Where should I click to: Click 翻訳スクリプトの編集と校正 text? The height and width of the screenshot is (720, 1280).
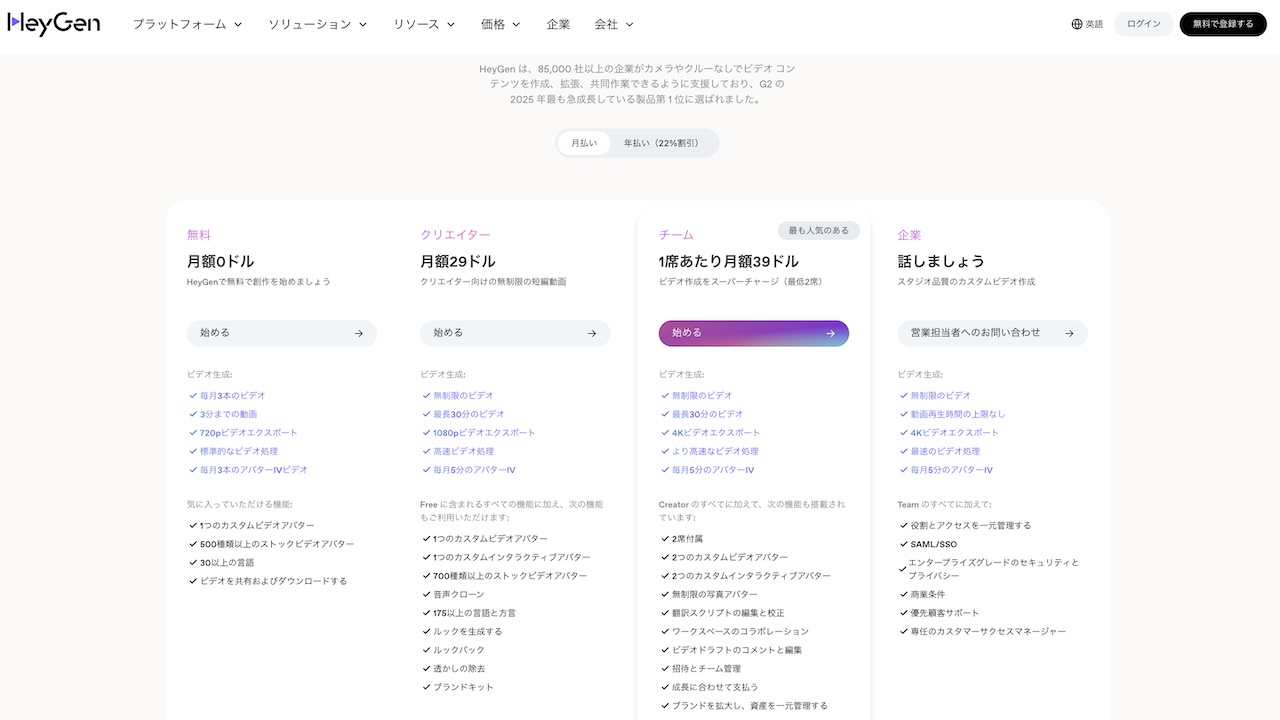pos(728,613)
